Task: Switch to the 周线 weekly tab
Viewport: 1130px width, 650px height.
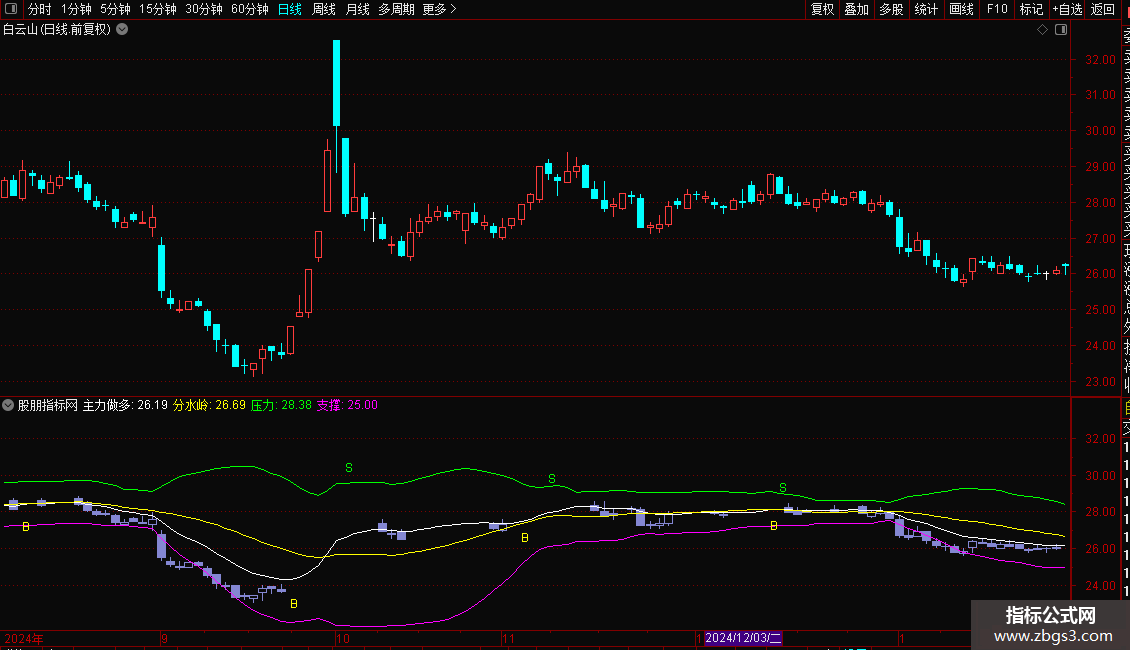Action: click(324, 9)
